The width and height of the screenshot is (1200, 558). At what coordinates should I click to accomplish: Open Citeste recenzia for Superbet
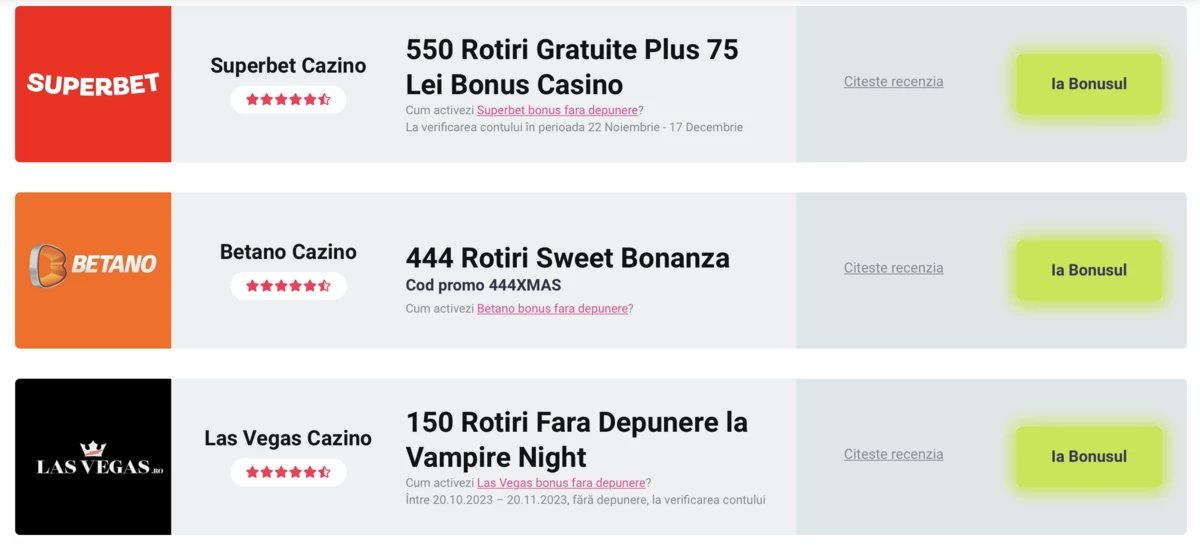pyautogui.click(x=893, y=82)
